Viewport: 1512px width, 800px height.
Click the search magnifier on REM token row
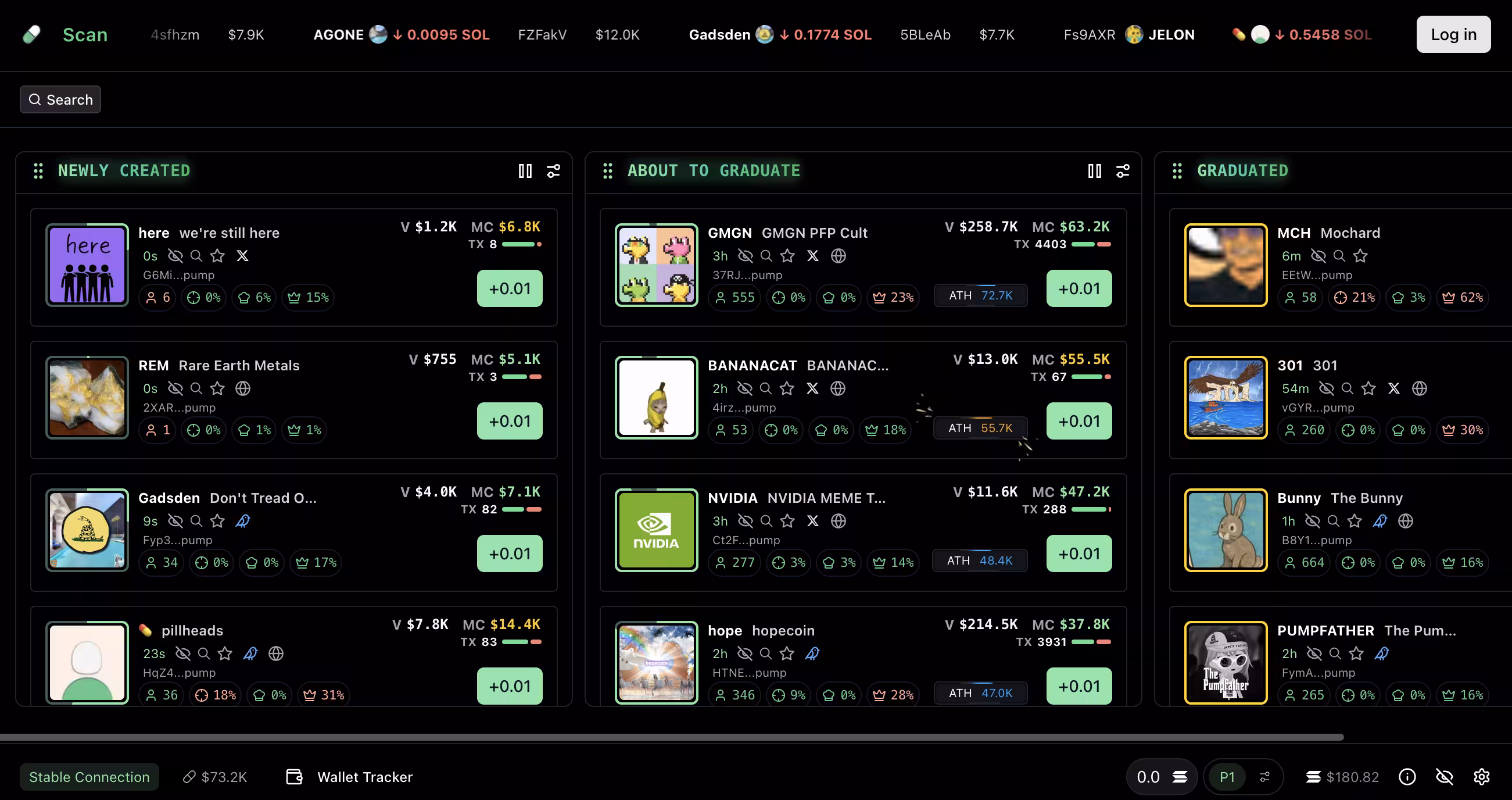pos(195,389)
